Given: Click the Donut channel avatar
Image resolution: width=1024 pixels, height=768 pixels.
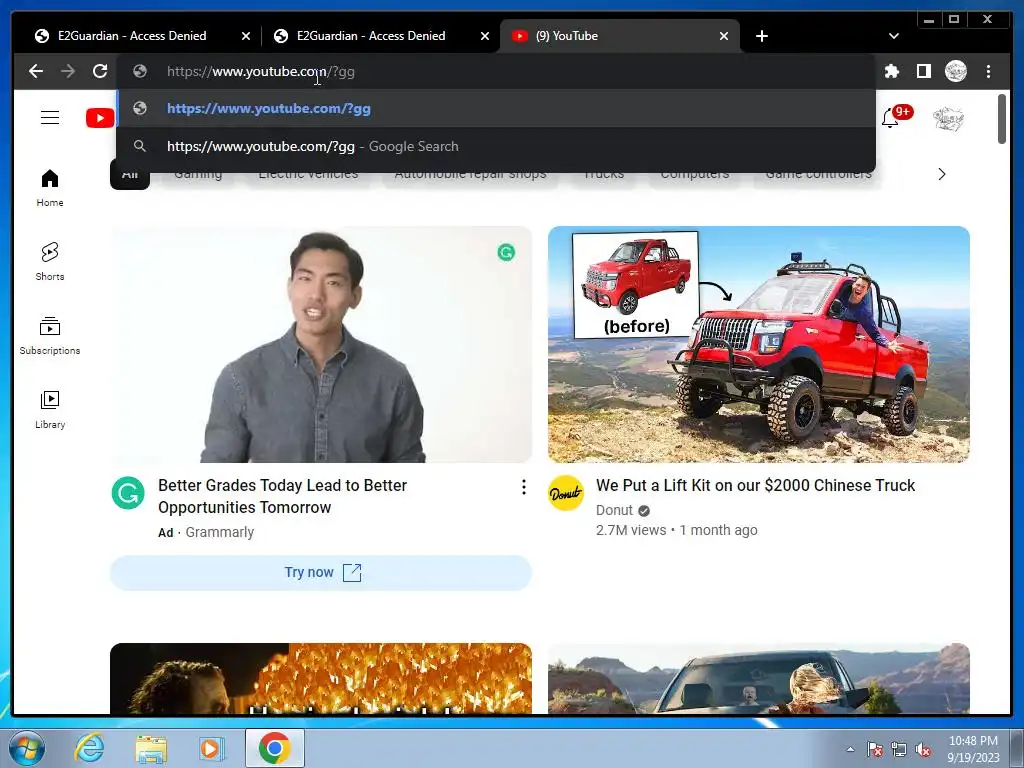Looking at the screenshot, I should 566,493.
